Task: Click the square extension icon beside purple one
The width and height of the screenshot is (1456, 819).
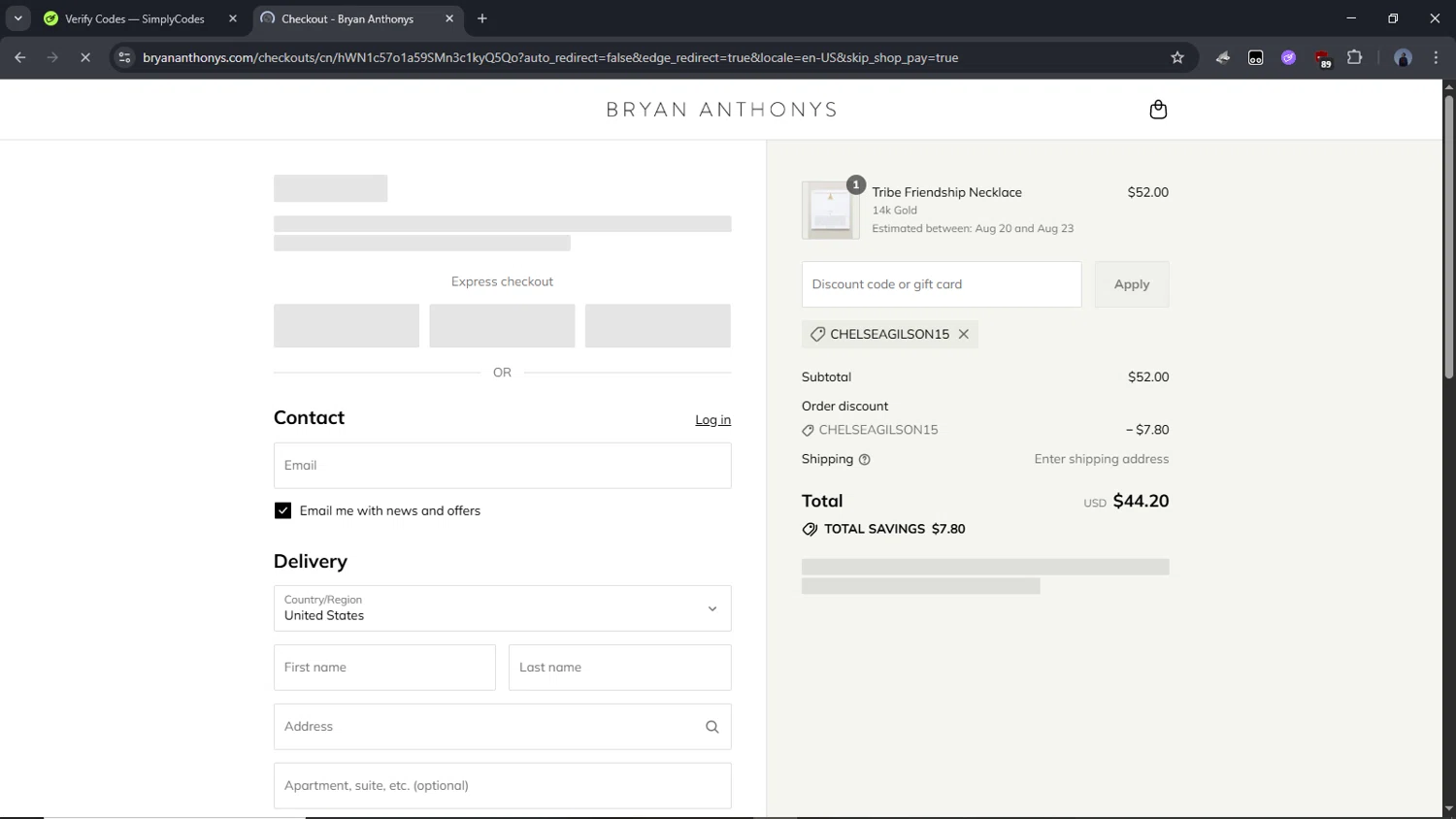Action: pyautogui.click(x=1256, y=57)
